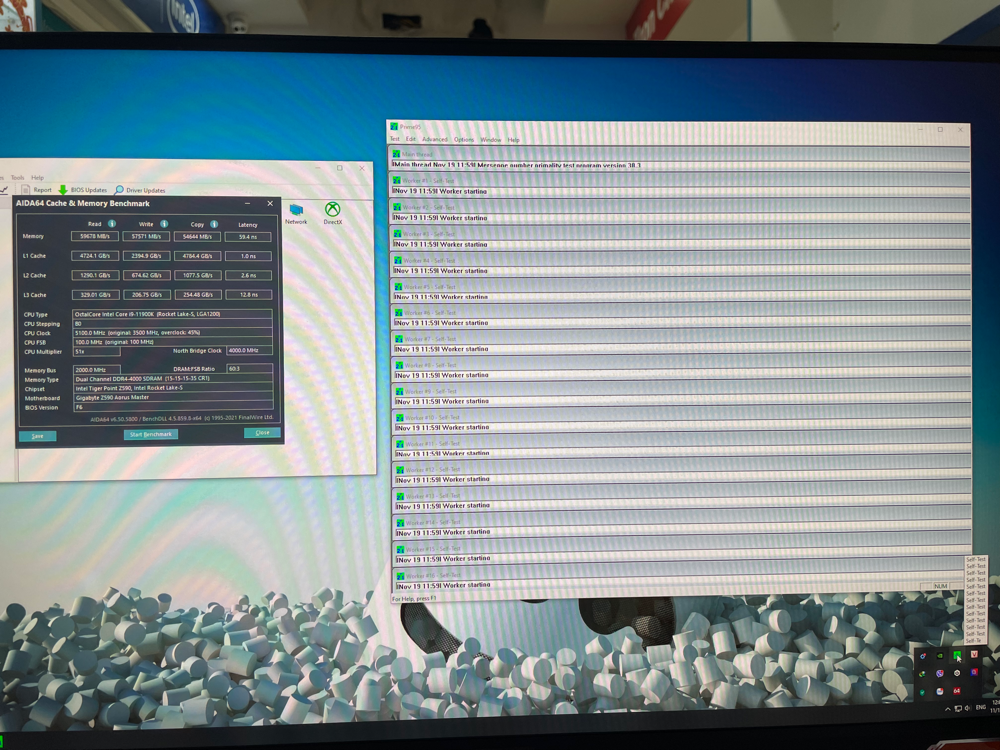
Task: Click the Main thread Mersenne number log line
Action: click(517, 165)
